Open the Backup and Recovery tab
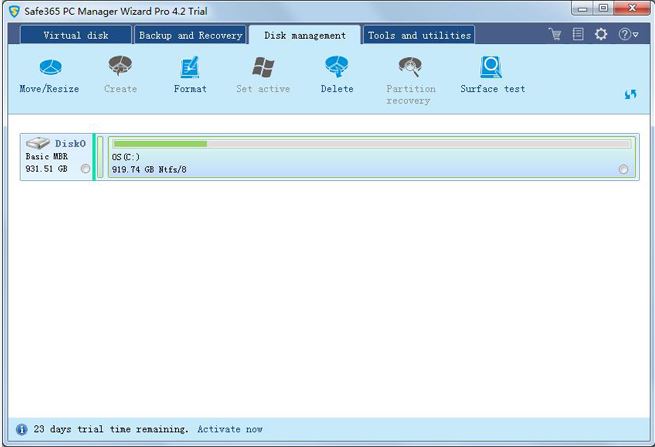Viewport: 655px width, 447px height. (x=191, y=35)
